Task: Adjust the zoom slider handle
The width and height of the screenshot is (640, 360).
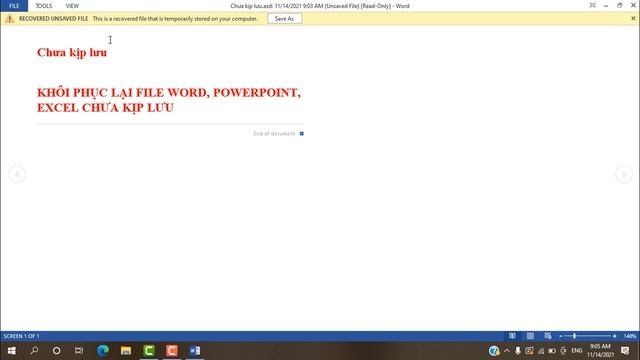Action: (x=574, y=336)
